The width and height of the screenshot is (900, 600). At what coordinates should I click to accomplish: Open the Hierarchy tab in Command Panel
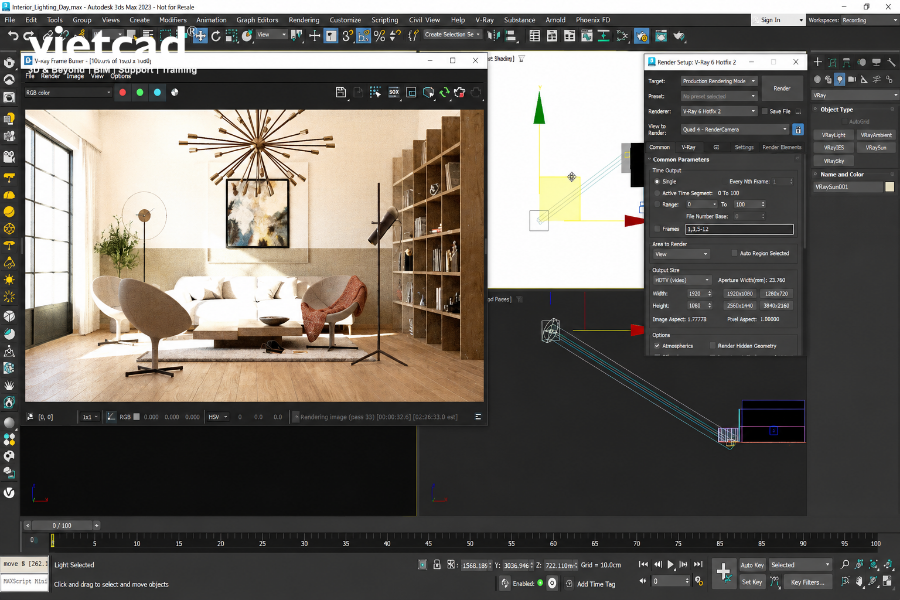pyautogui.click(x=847, y=62)
